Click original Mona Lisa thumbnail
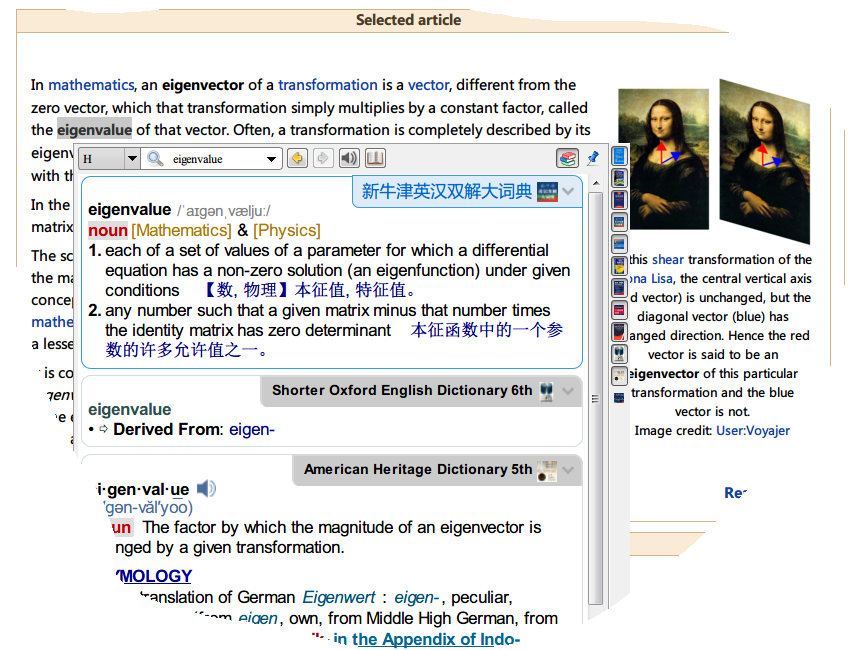 pos(663,159)
